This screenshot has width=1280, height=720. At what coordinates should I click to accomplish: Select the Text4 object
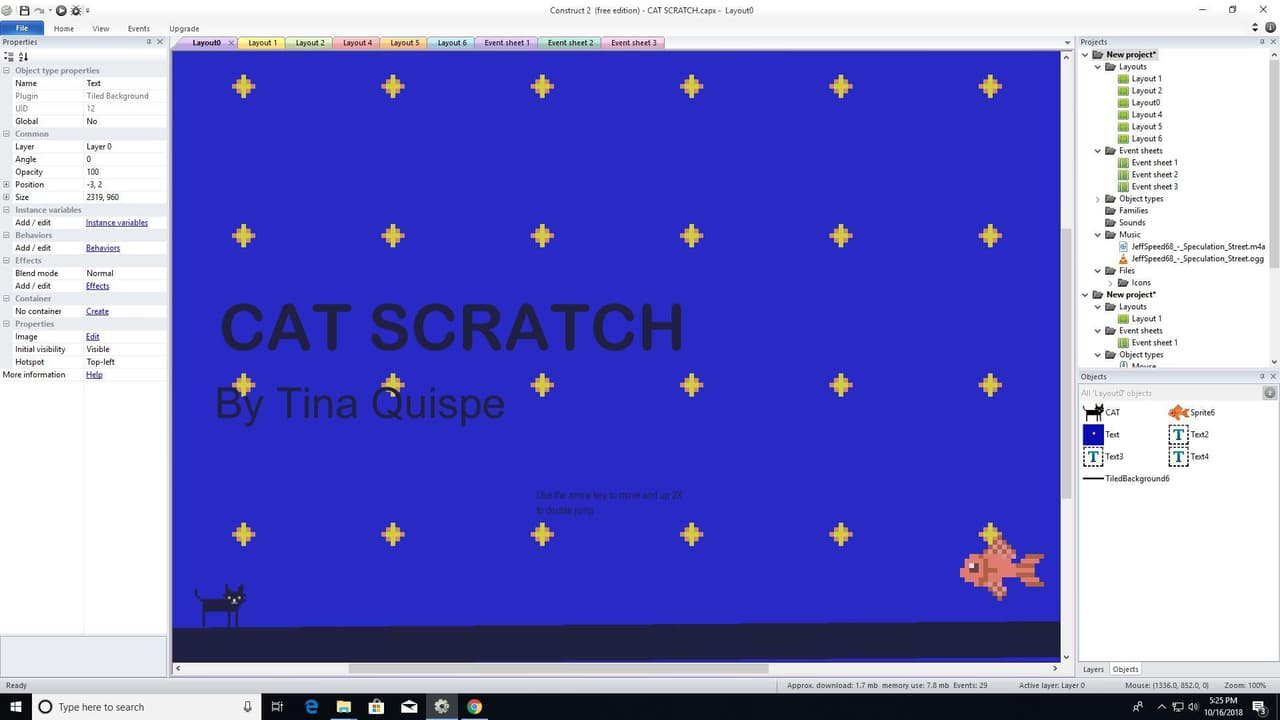click(1189, 456)
